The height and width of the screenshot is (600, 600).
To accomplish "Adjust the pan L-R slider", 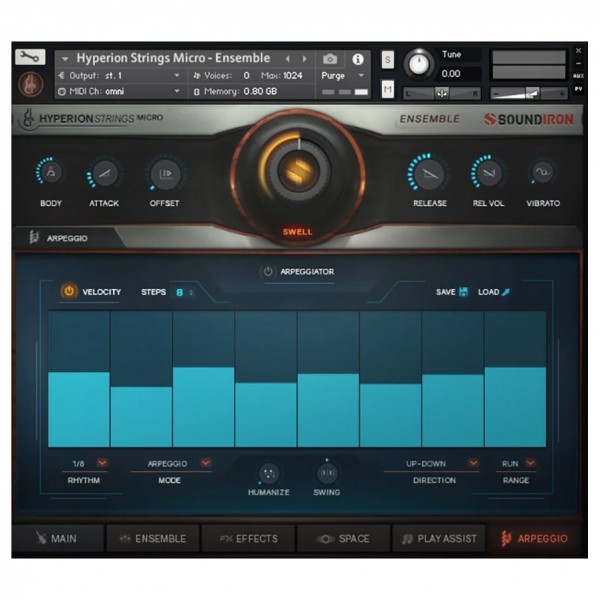I will point(442,93).
